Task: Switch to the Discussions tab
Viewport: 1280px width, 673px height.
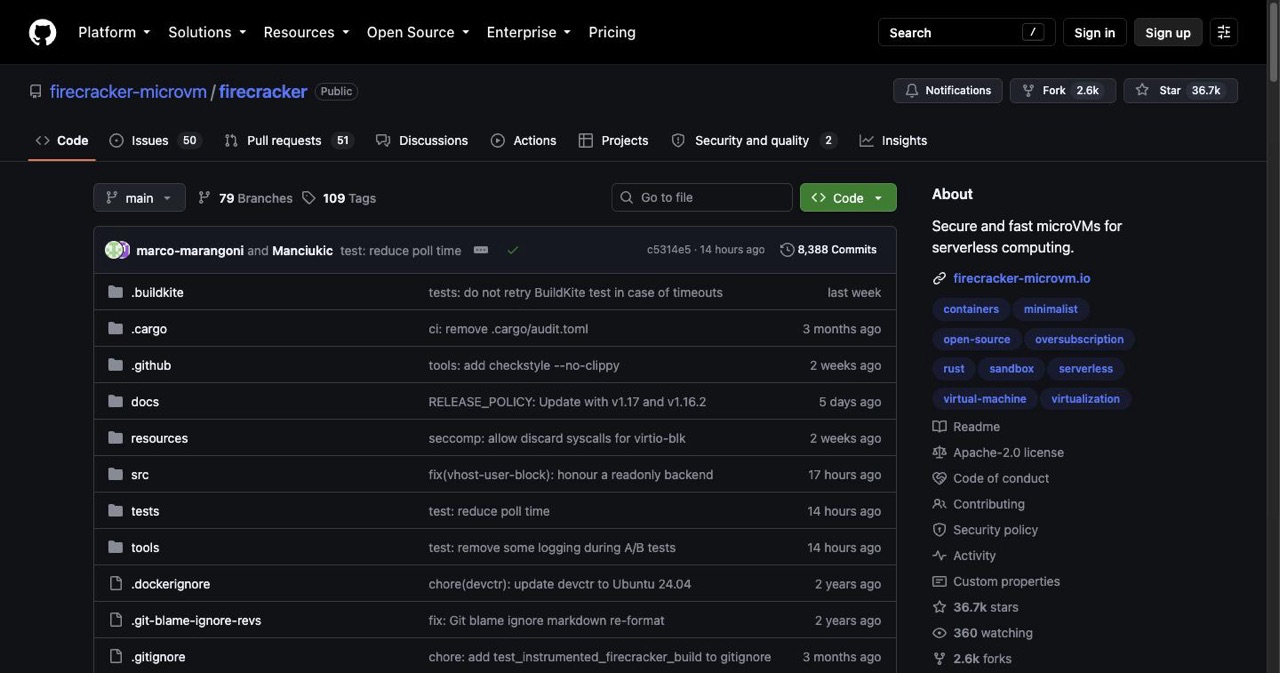Action: (x=422, y=141)
